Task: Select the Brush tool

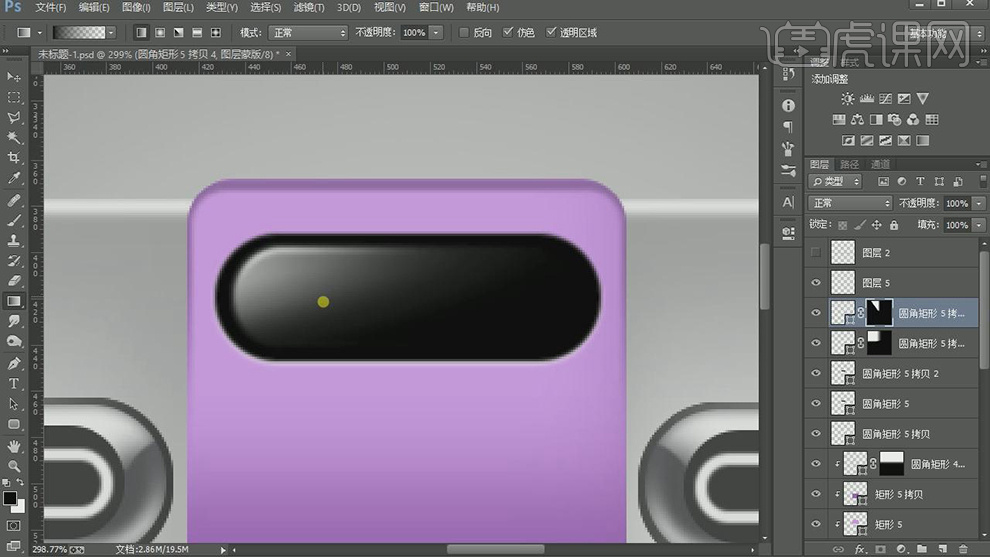Action: tap(13, 220)
